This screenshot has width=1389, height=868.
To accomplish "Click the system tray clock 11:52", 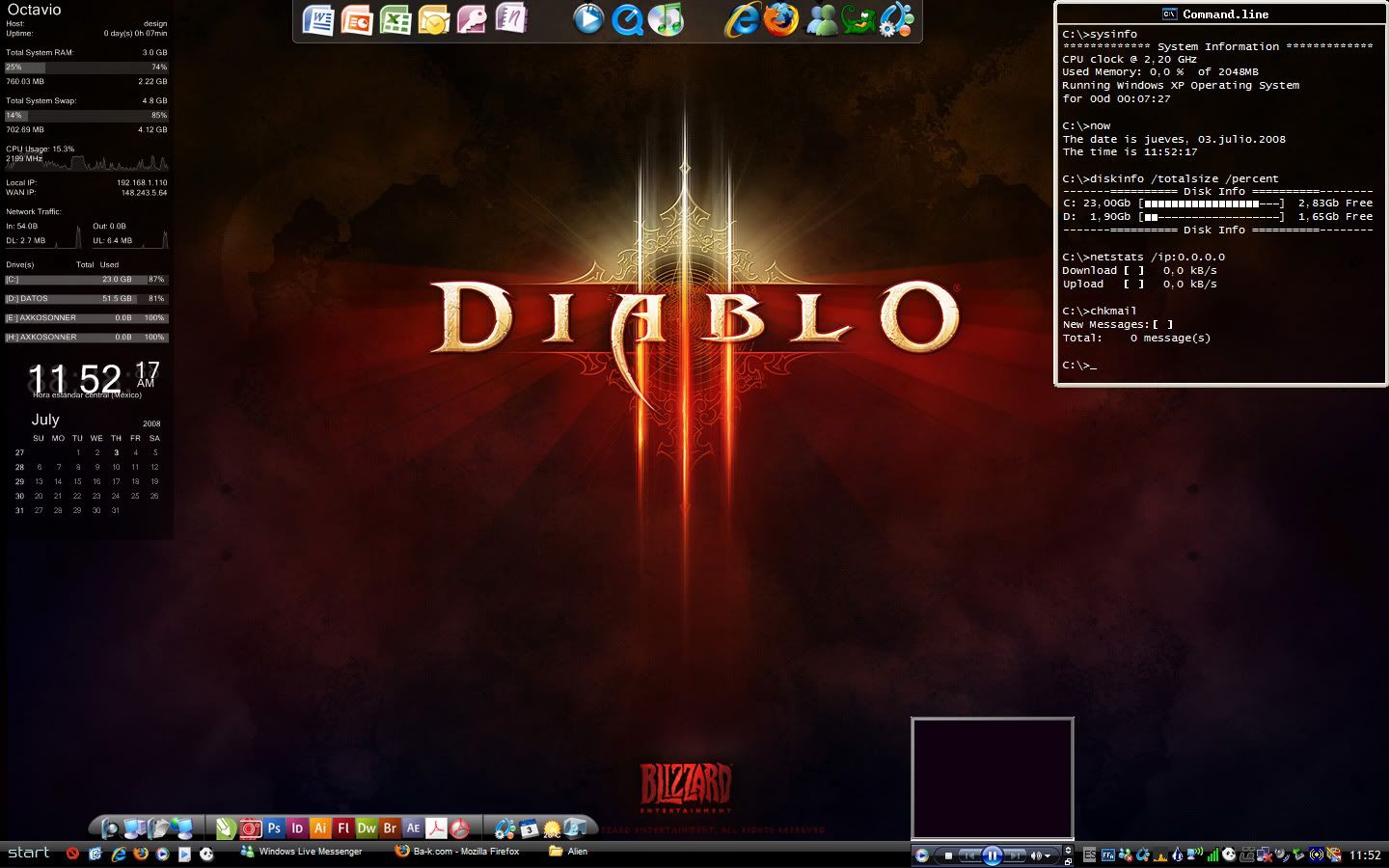I will (x=1364, y=855).
